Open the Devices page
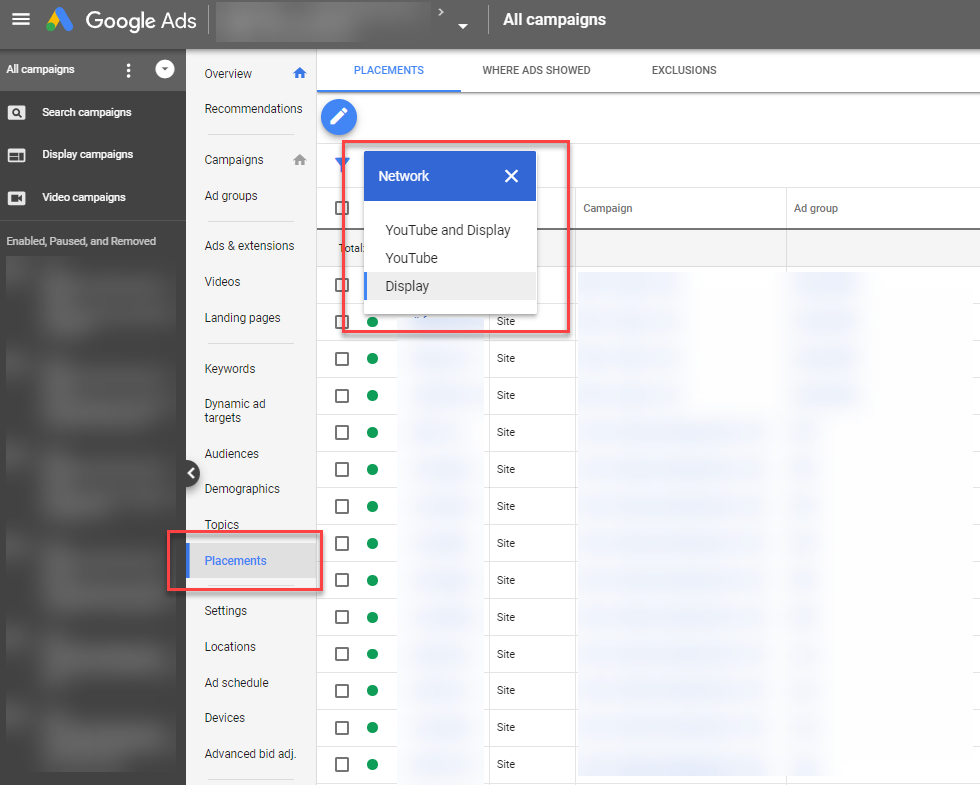Screen dimensions: 980x785 224,718
